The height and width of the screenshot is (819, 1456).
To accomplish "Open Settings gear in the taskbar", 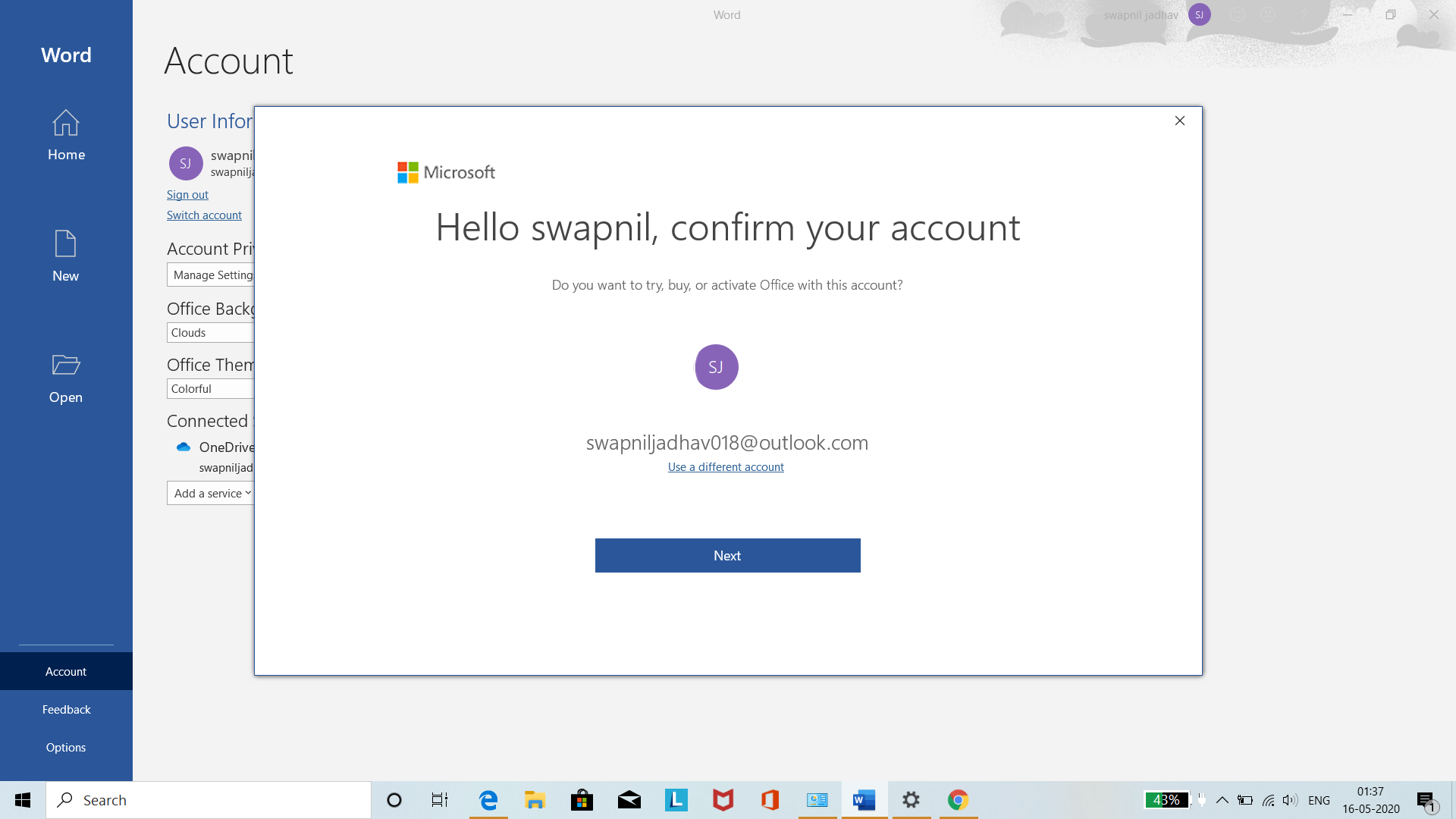I will (x=912, y=800).
